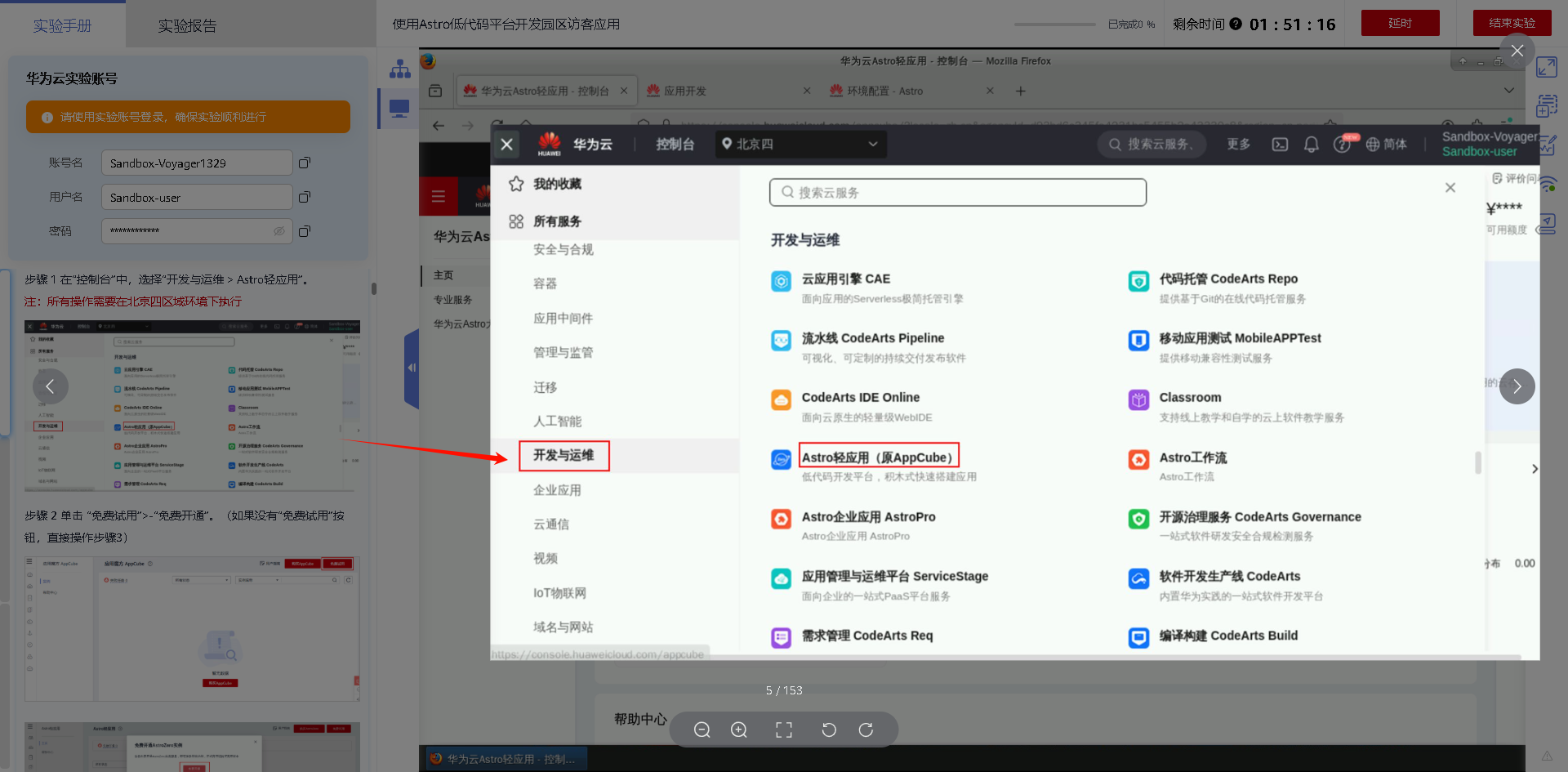The height and width of the screenshot is (772, 1568).
Task: Open the Astro轻应用 AppCube icon
Action: point(782,460)
